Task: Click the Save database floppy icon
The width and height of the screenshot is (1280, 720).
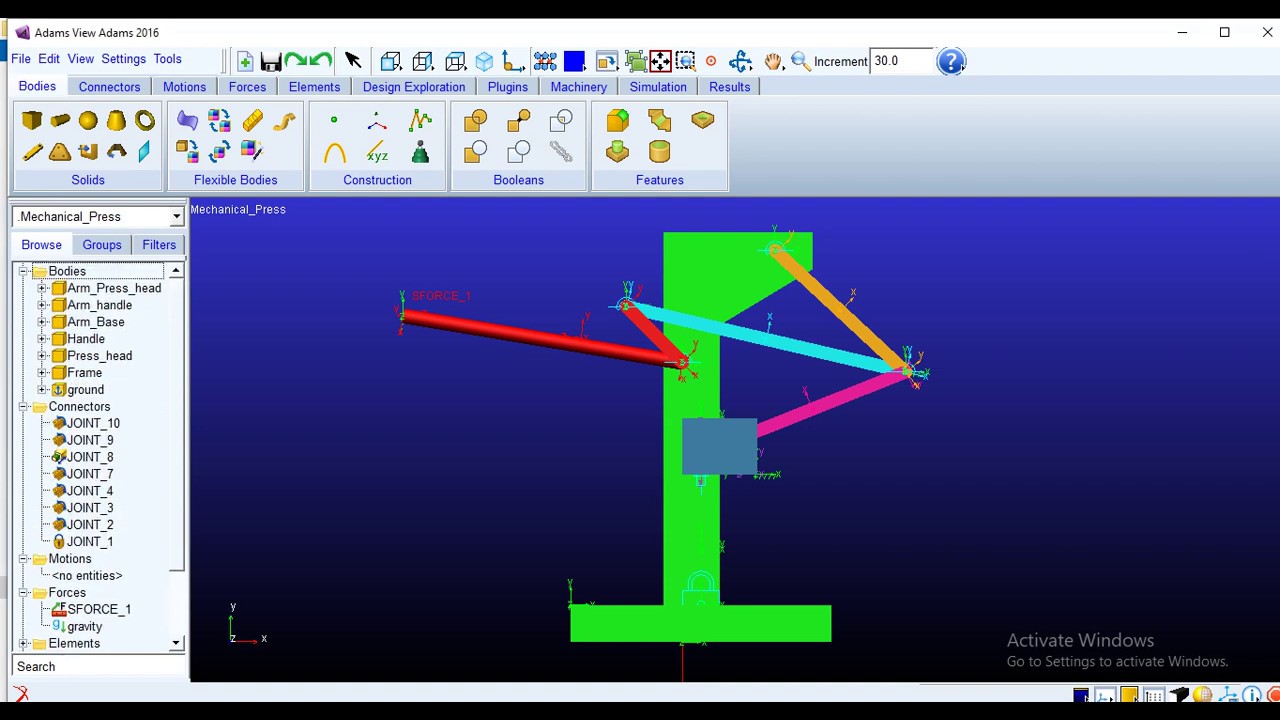Action: (x=271, y=61)
